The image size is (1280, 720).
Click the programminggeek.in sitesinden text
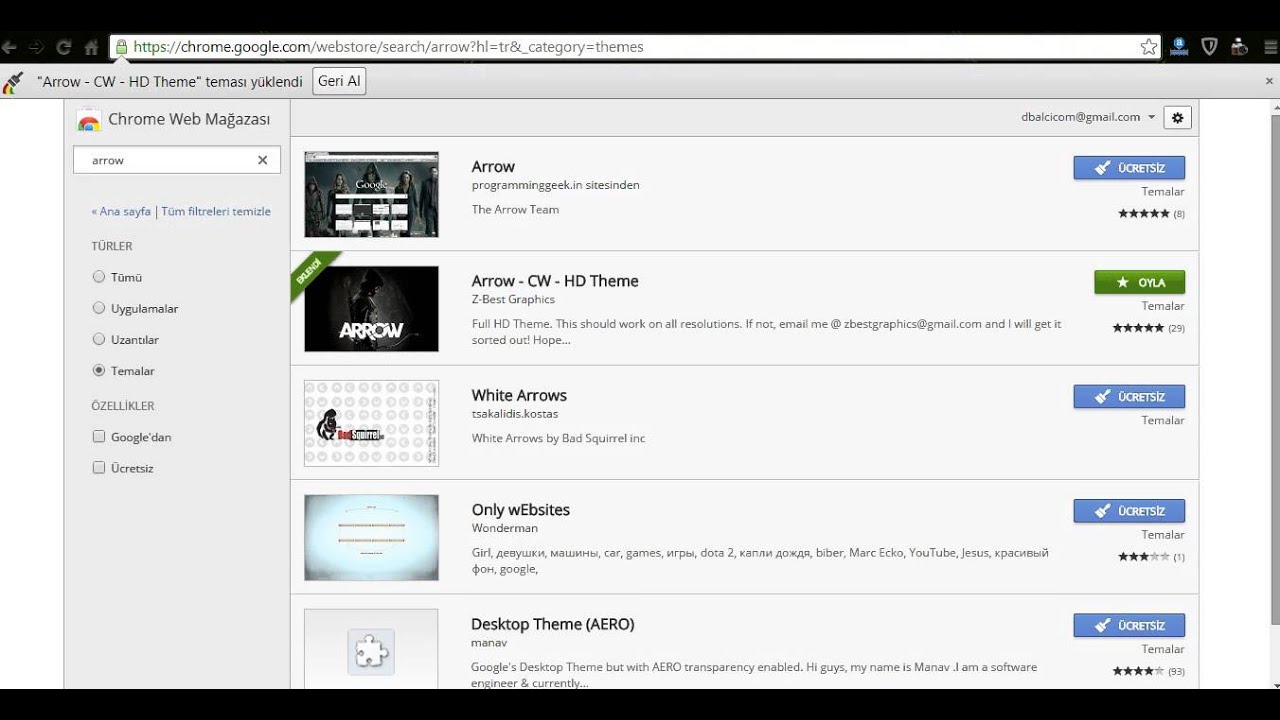pos(555,185)
